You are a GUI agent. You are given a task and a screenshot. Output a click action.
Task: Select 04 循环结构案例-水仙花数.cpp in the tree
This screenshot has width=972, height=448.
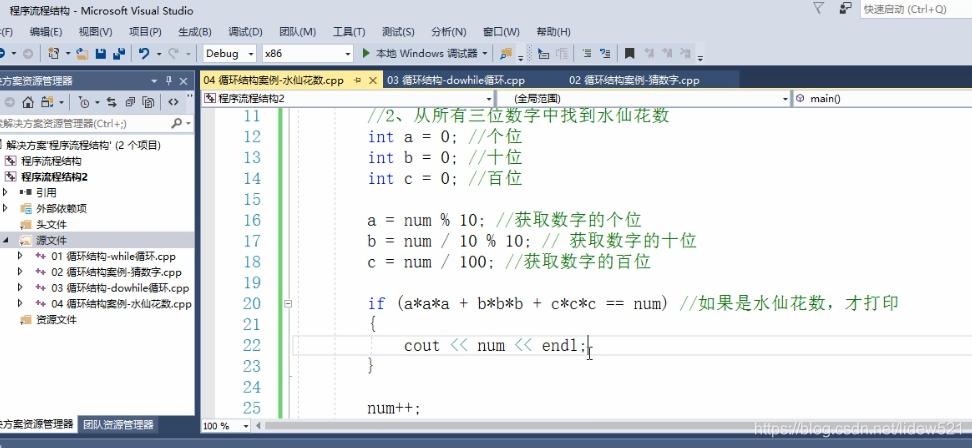click(x=122, y=304)
